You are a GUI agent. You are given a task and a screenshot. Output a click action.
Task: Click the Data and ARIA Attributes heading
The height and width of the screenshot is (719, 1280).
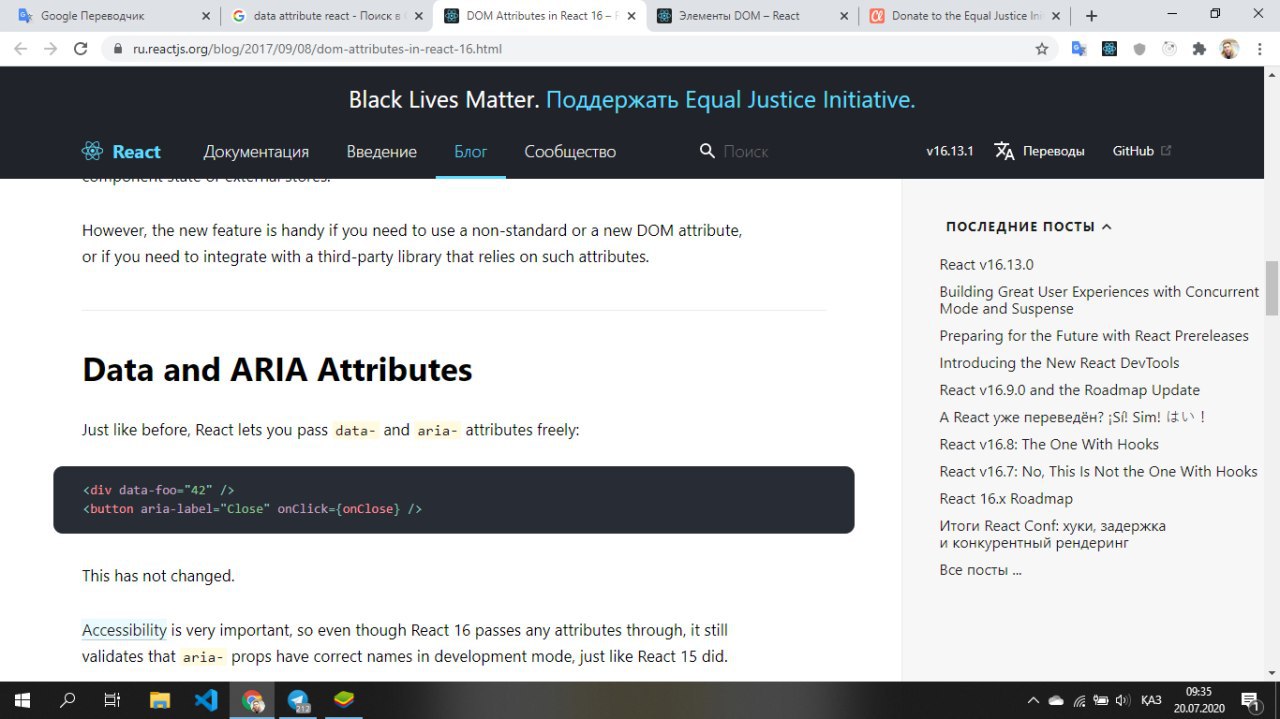(277, 369)
